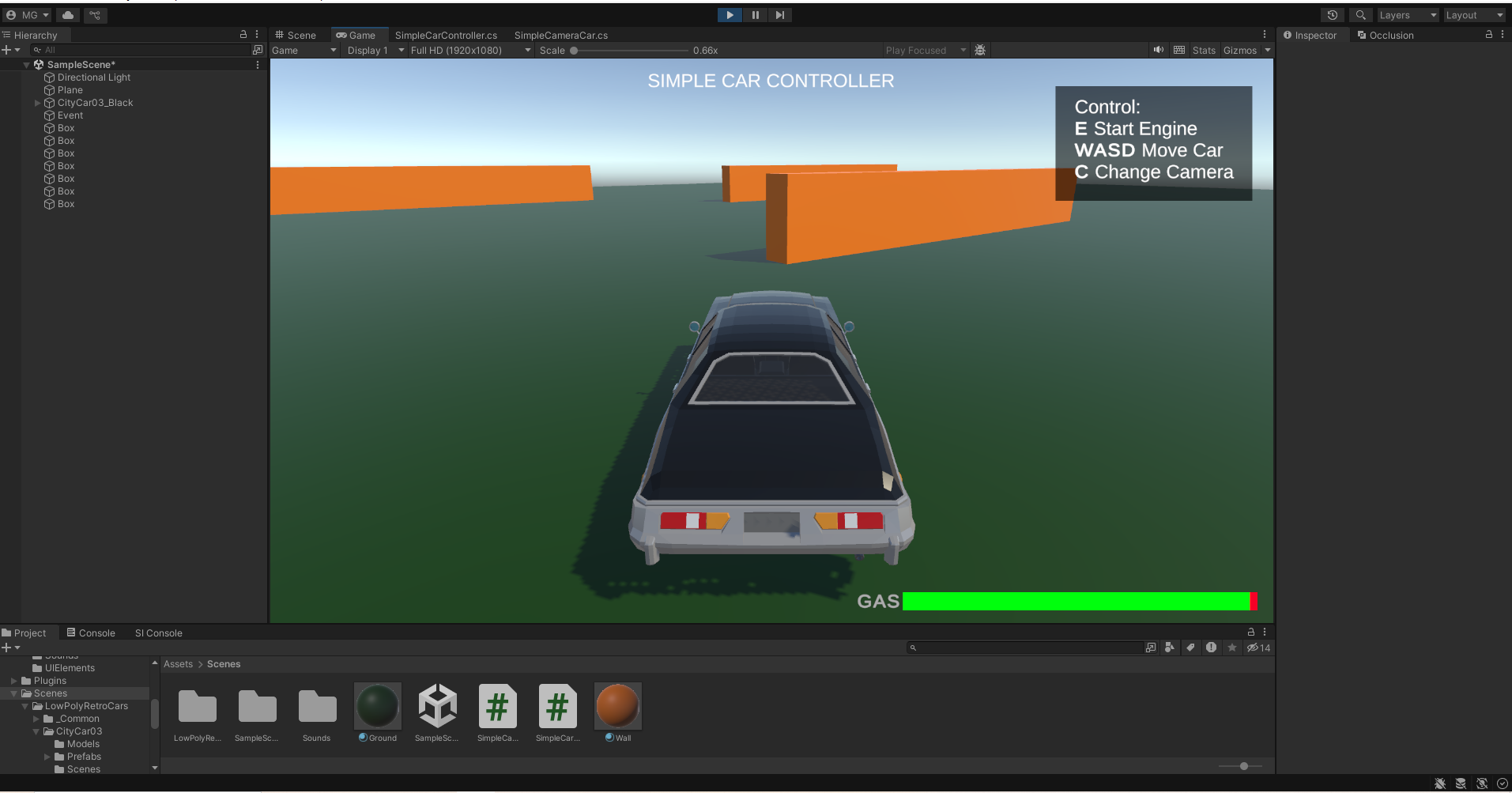Click the Pause button in the toolbar
This screenshot has width=1512, height=793.
point(754,14)
